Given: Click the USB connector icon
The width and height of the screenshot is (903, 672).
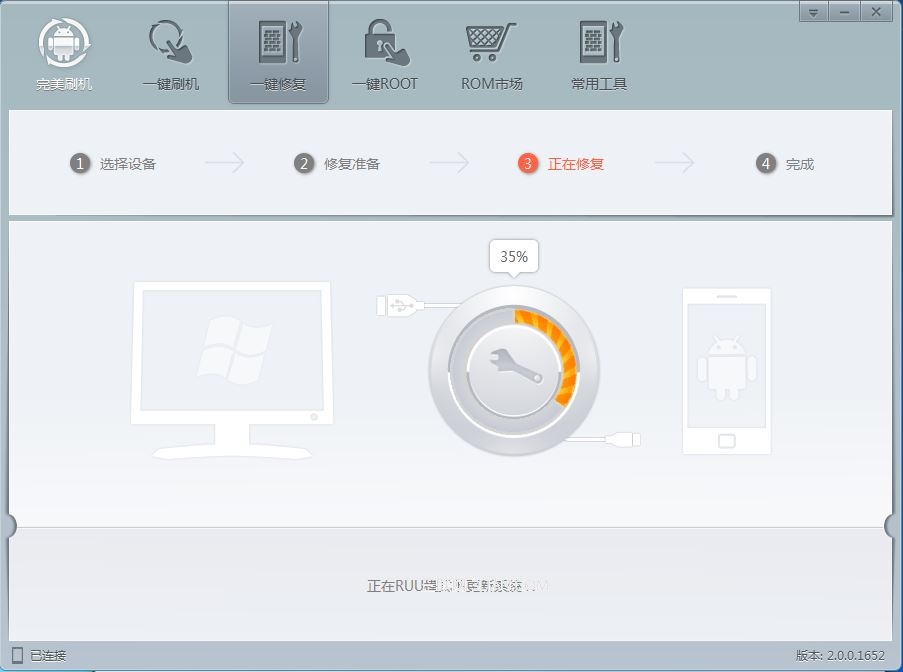Looking at the screenshot, I should [397, 305].
